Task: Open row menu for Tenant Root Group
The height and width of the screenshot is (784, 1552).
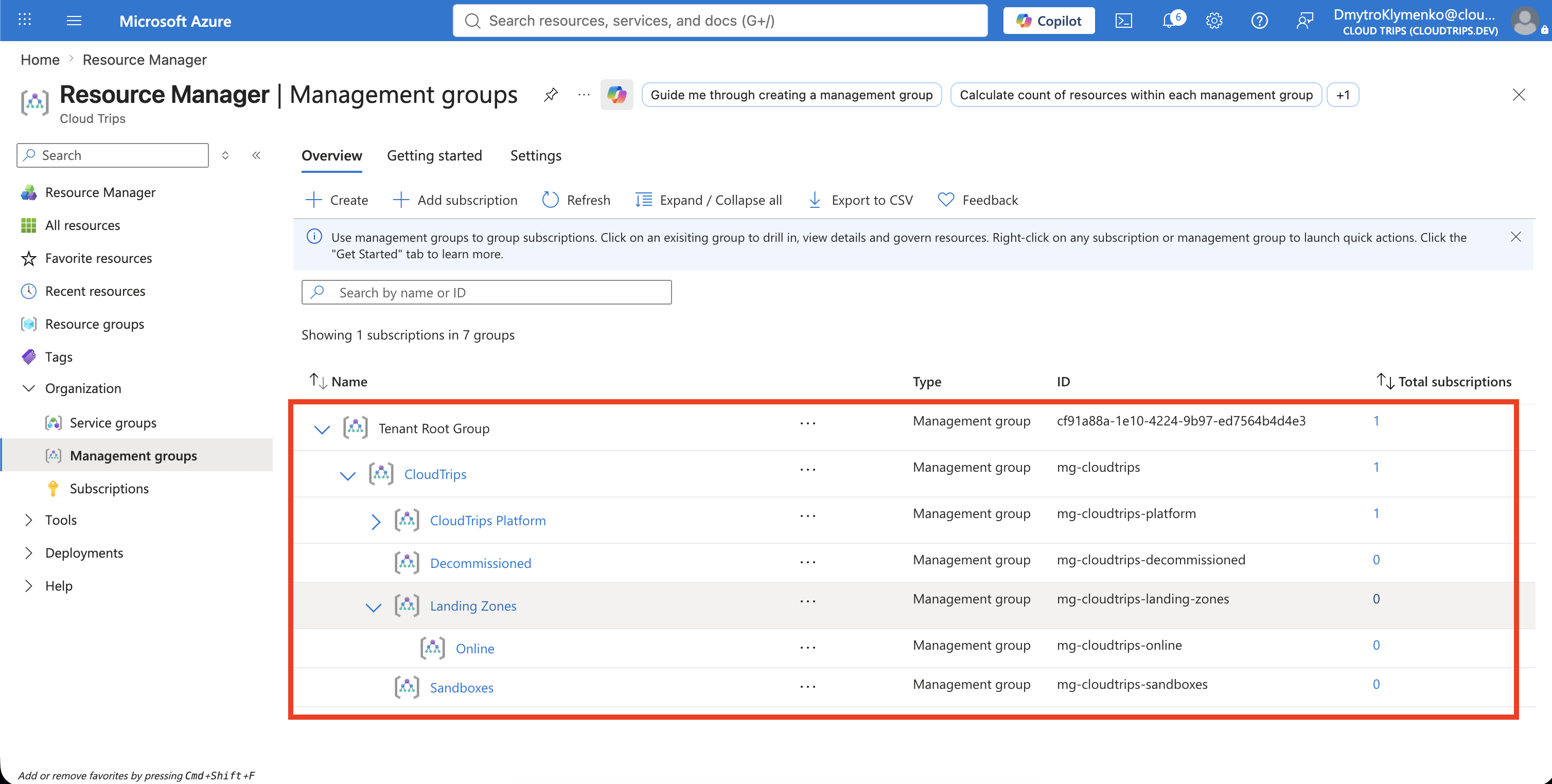Action: pos(807,423)
